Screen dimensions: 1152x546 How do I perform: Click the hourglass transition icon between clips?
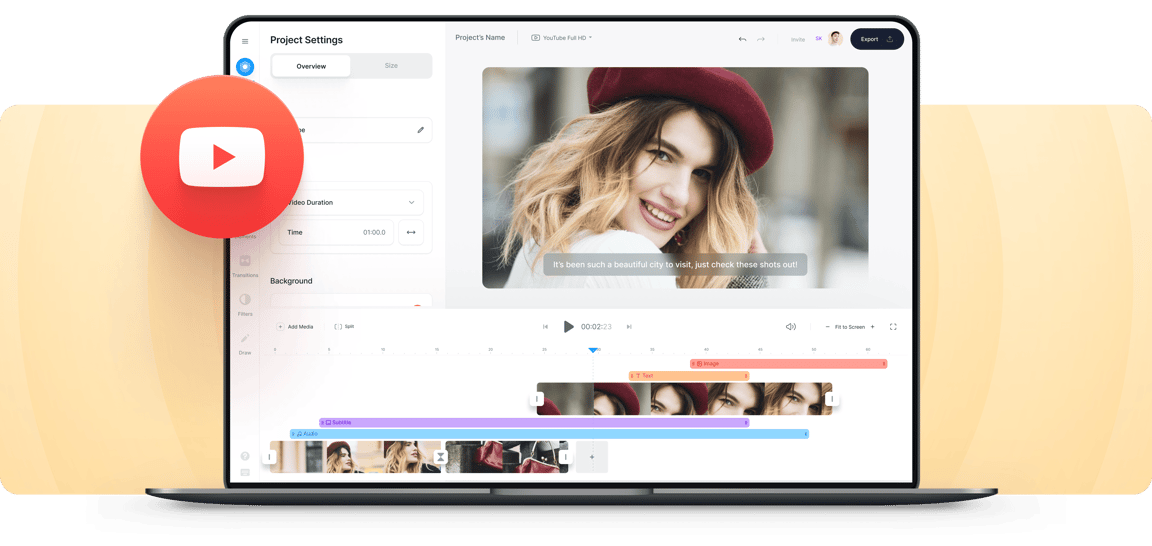440,457
